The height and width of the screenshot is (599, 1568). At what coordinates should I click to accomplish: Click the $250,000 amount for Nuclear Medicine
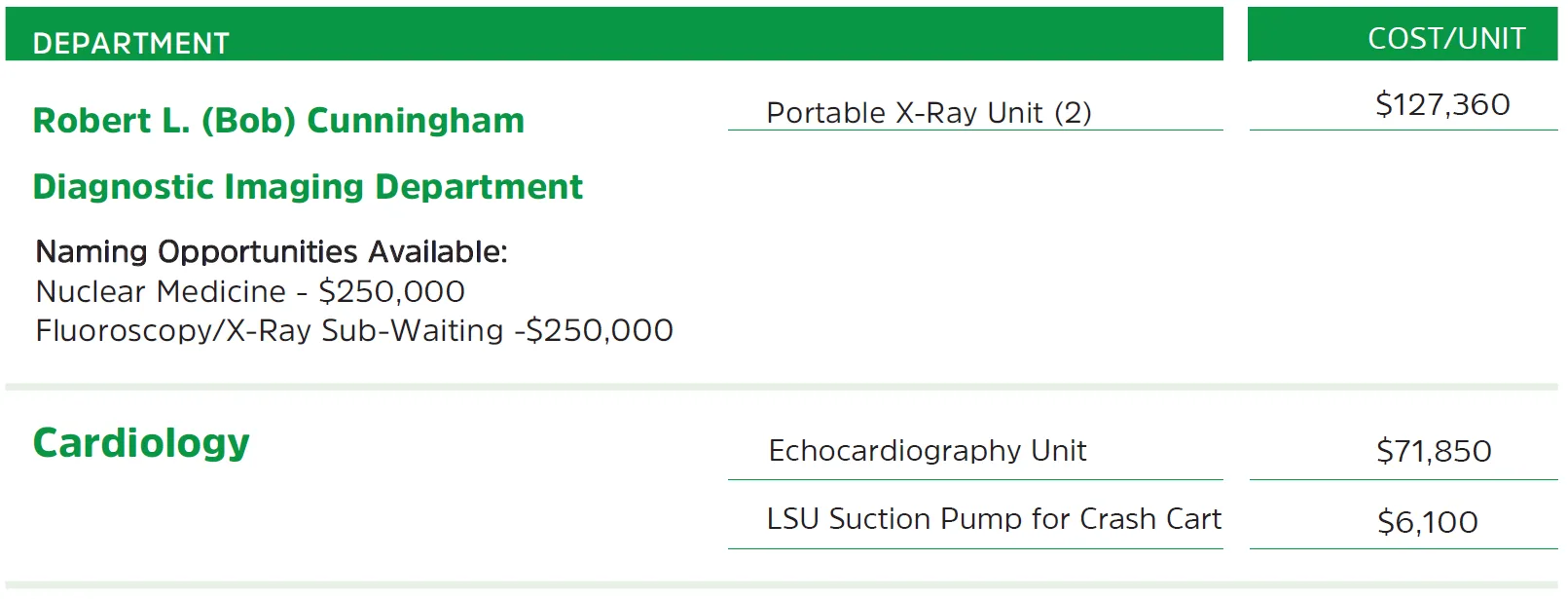391,291
